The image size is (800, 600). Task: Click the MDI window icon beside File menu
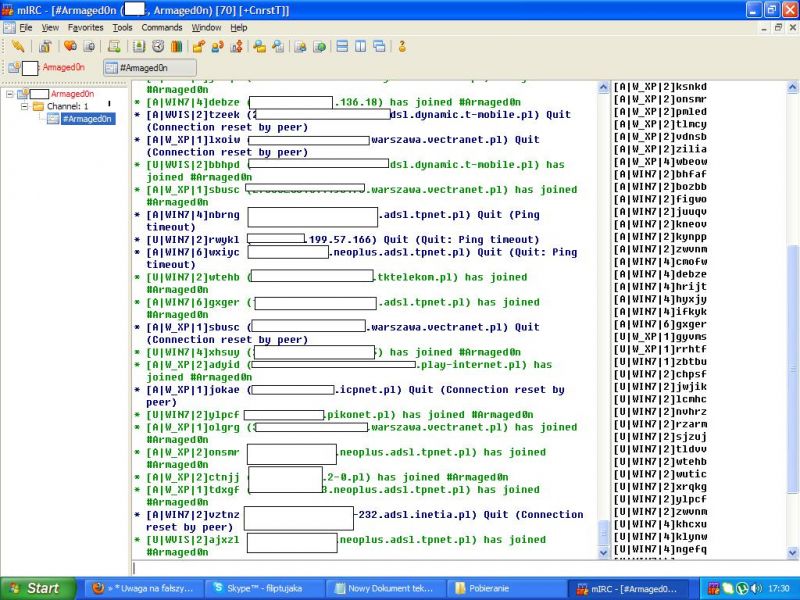[x=9, y=28]
